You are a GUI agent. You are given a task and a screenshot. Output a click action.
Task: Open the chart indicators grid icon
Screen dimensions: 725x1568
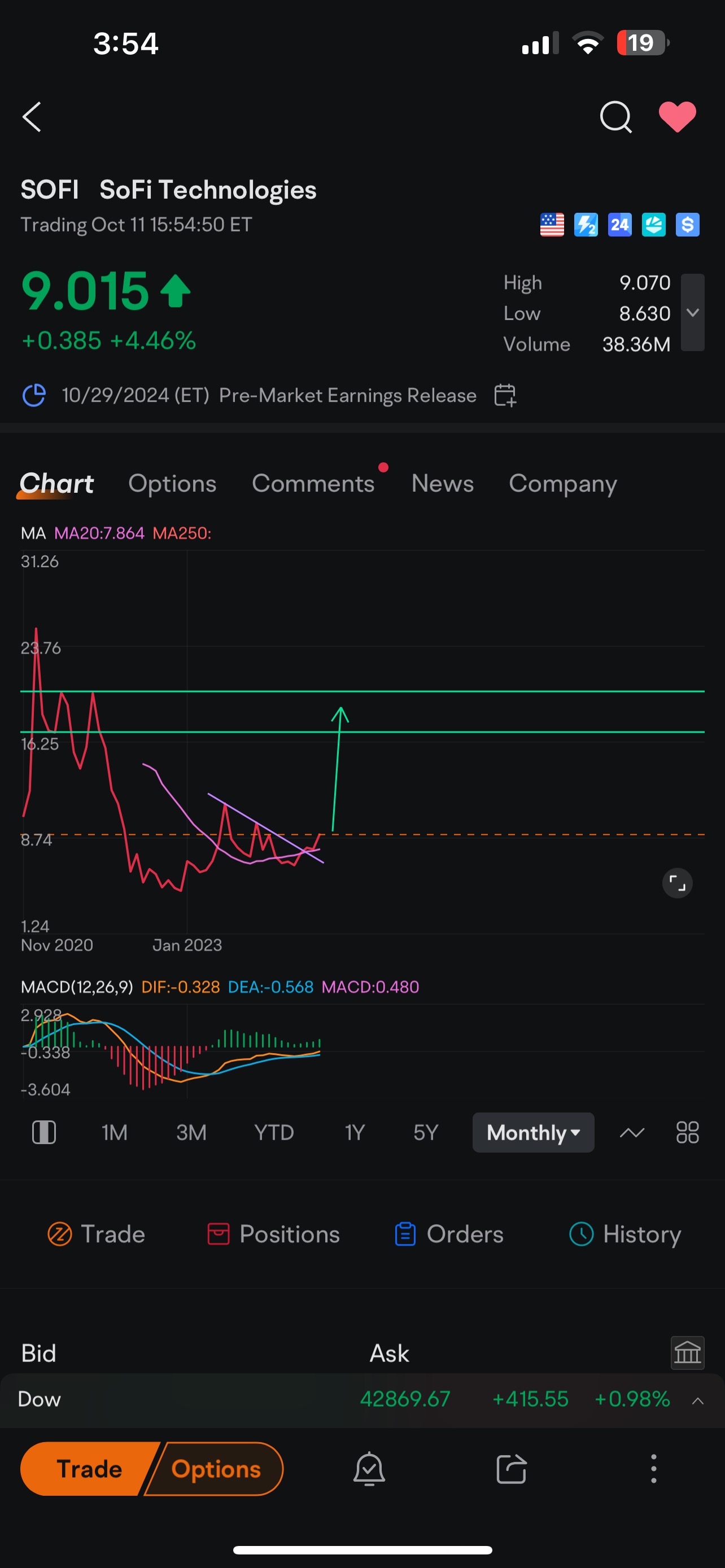(687, 1132)
